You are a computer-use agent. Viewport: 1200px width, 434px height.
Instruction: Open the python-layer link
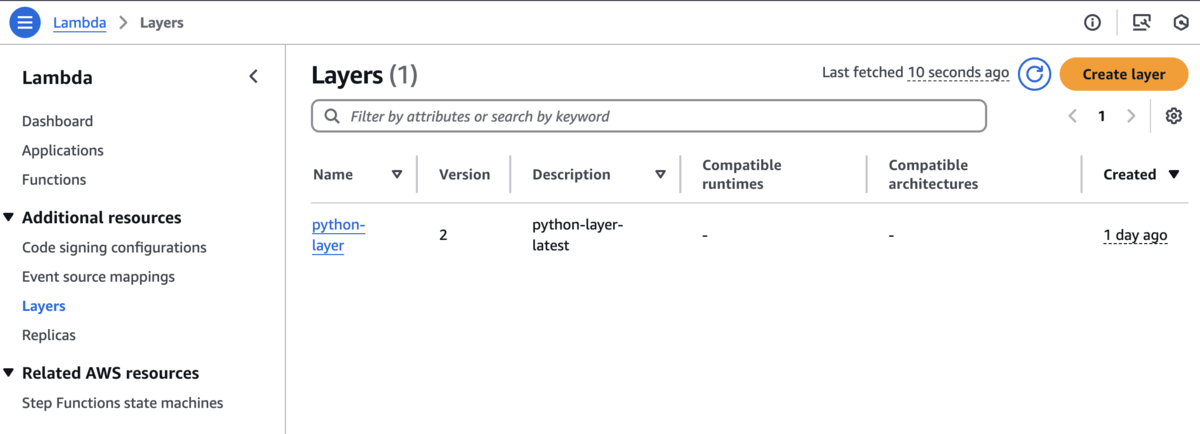point(338,235)
